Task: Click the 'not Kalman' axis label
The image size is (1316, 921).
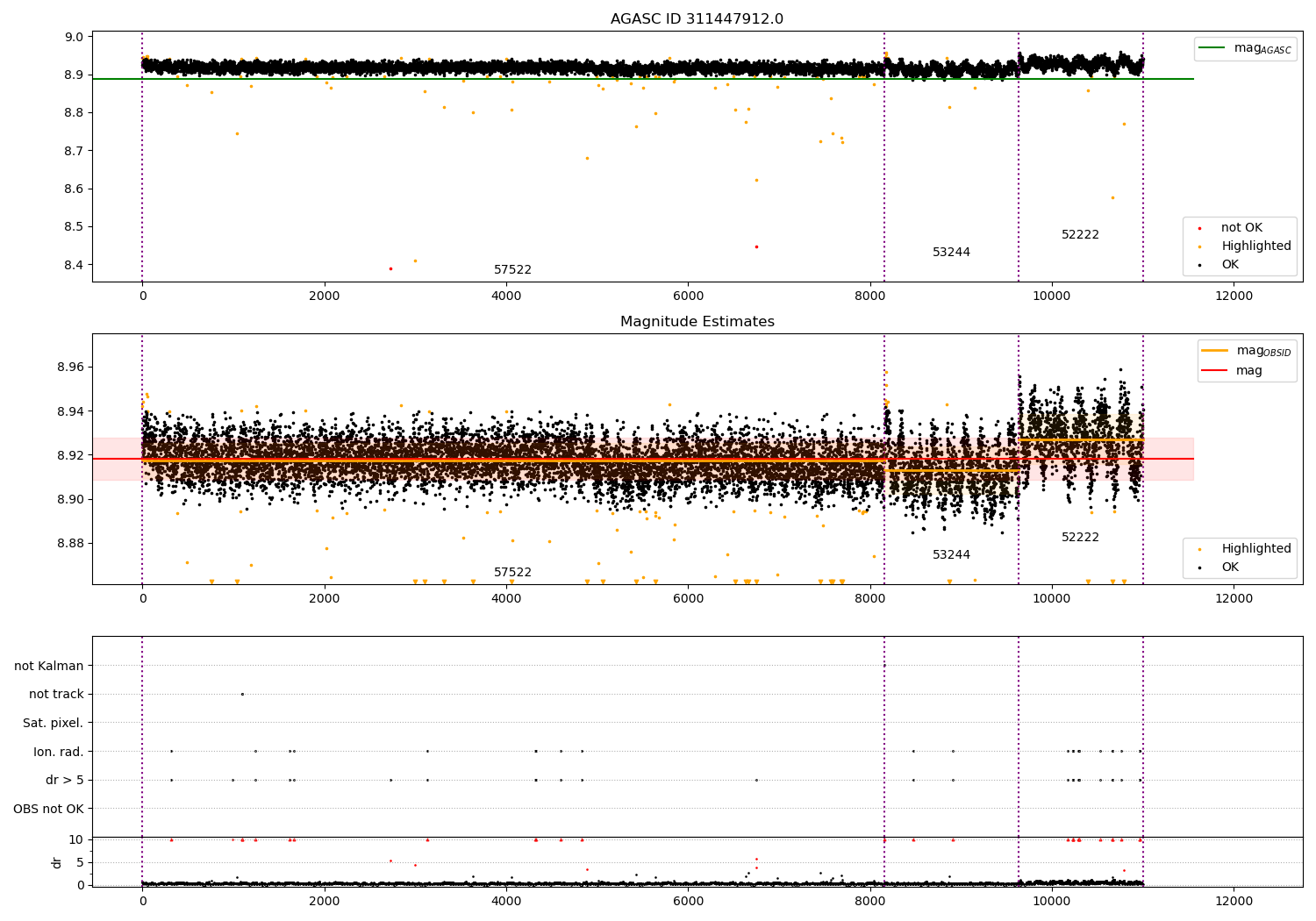Action: 49,666
